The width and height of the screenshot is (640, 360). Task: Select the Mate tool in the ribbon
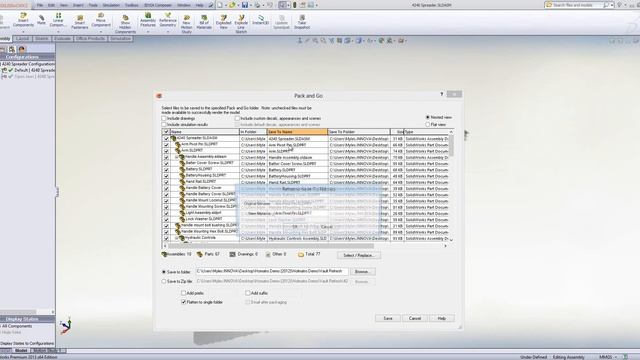tap(41, 19)
